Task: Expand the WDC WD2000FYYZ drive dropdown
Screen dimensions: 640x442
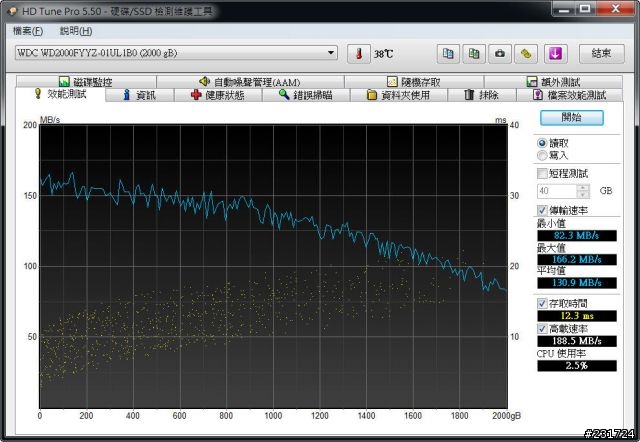Action: pos(331,53)
